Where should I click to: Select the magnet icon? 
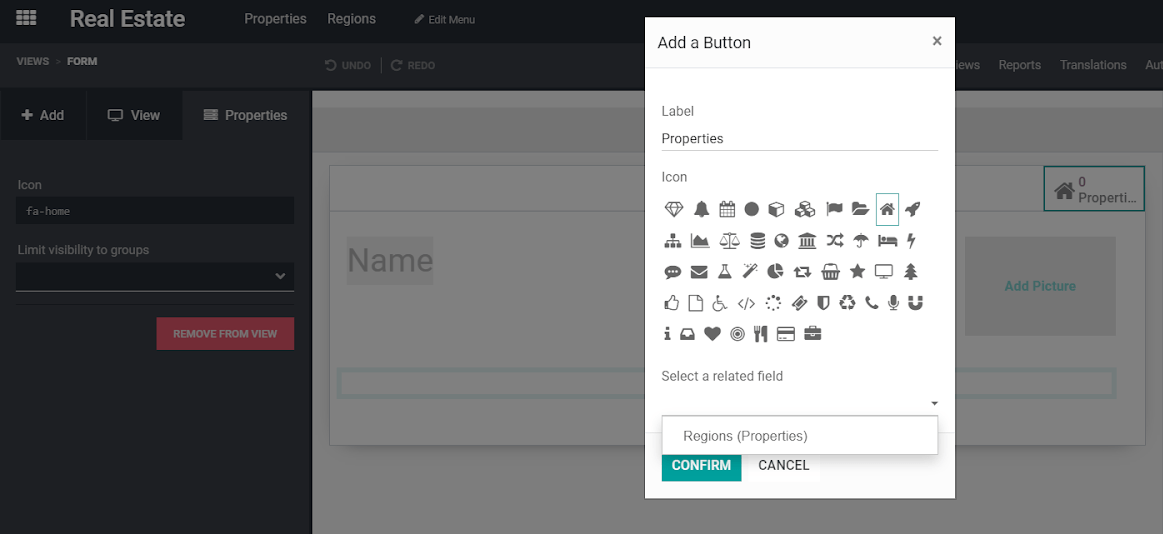914,302
